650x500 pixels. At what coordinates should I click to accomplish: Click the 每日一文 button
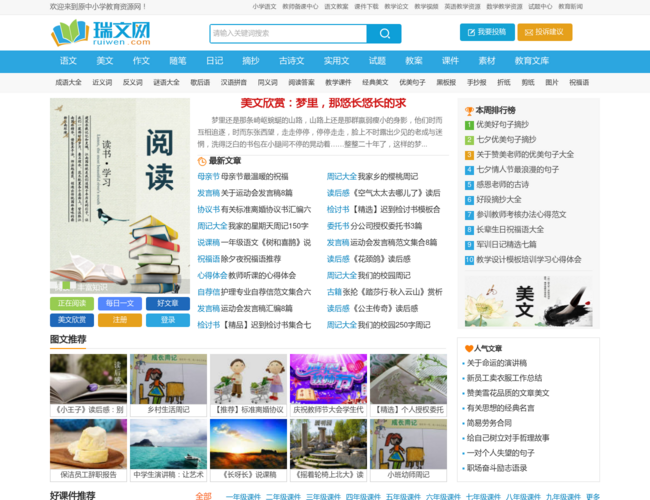click(120, 303)
